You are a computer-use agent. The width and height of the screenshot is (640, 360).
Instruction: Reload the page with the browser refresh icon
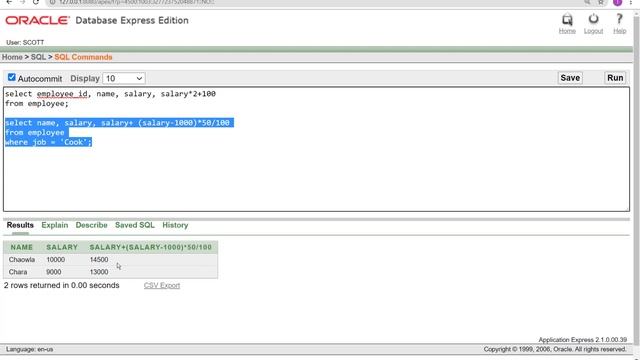click(x=36, y=2)
